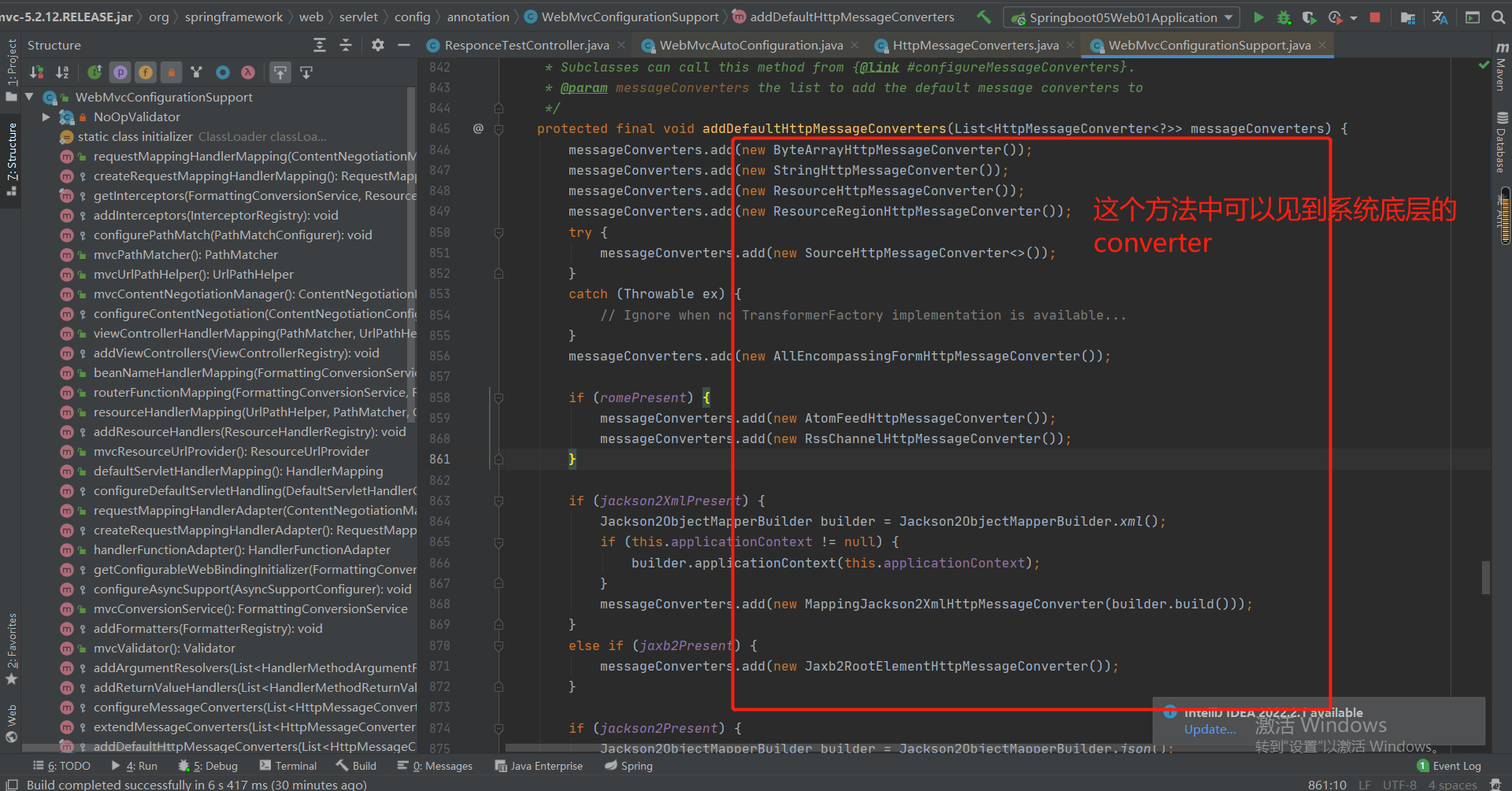Fold the try block at line 850
This screenshot has width=1512, height=791.
[x=498, y=233]
